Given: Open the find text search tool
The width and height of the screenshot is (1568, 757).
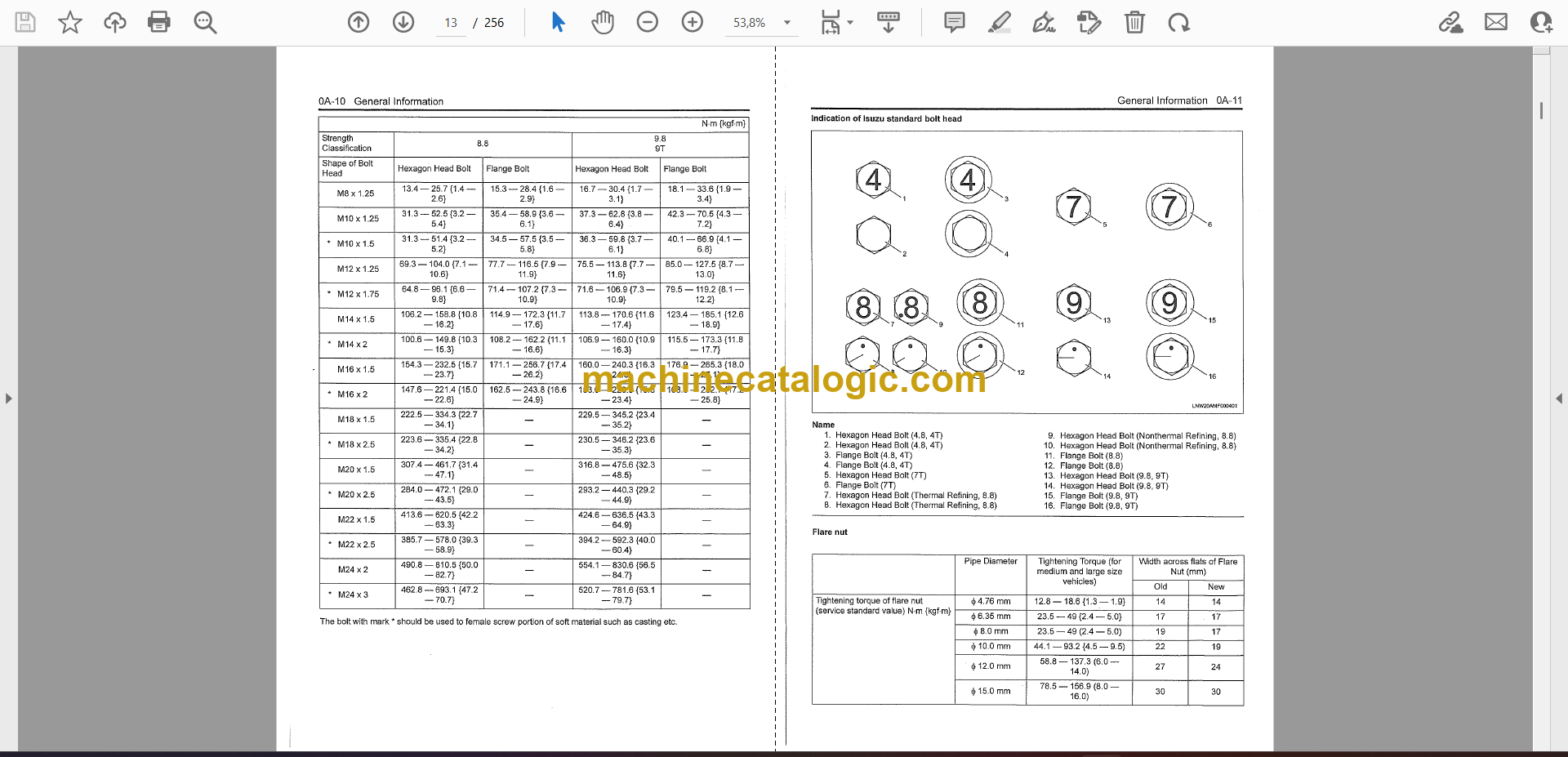Looking at the screenshot, I should [205, 22].
